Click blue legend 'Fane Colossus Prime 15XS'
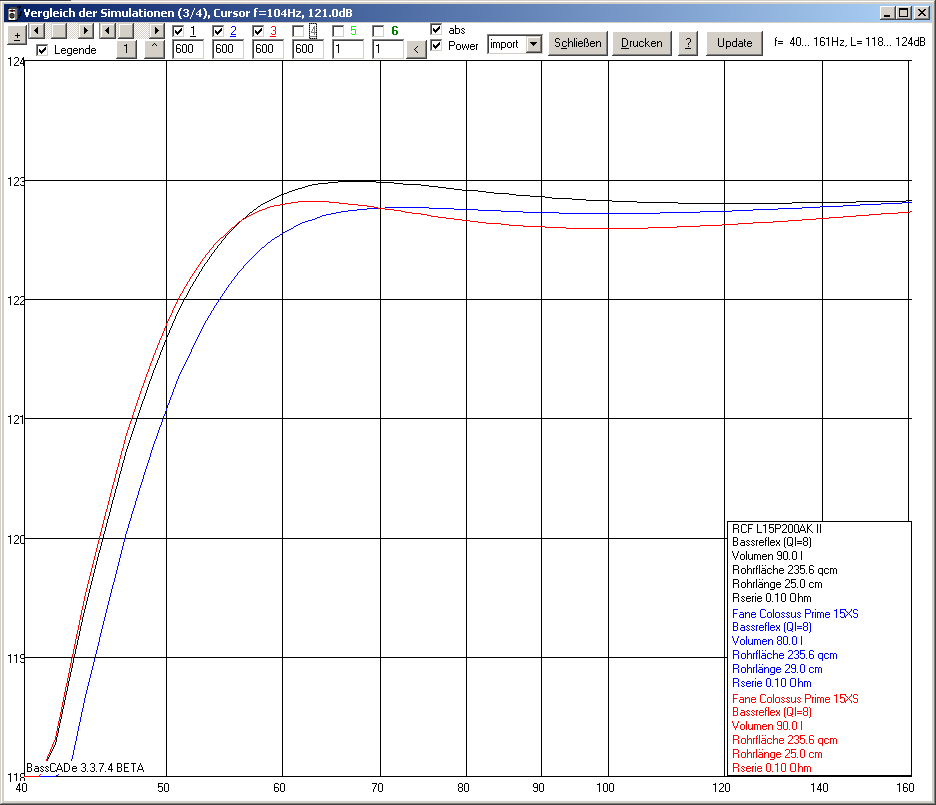 point(795,614)
